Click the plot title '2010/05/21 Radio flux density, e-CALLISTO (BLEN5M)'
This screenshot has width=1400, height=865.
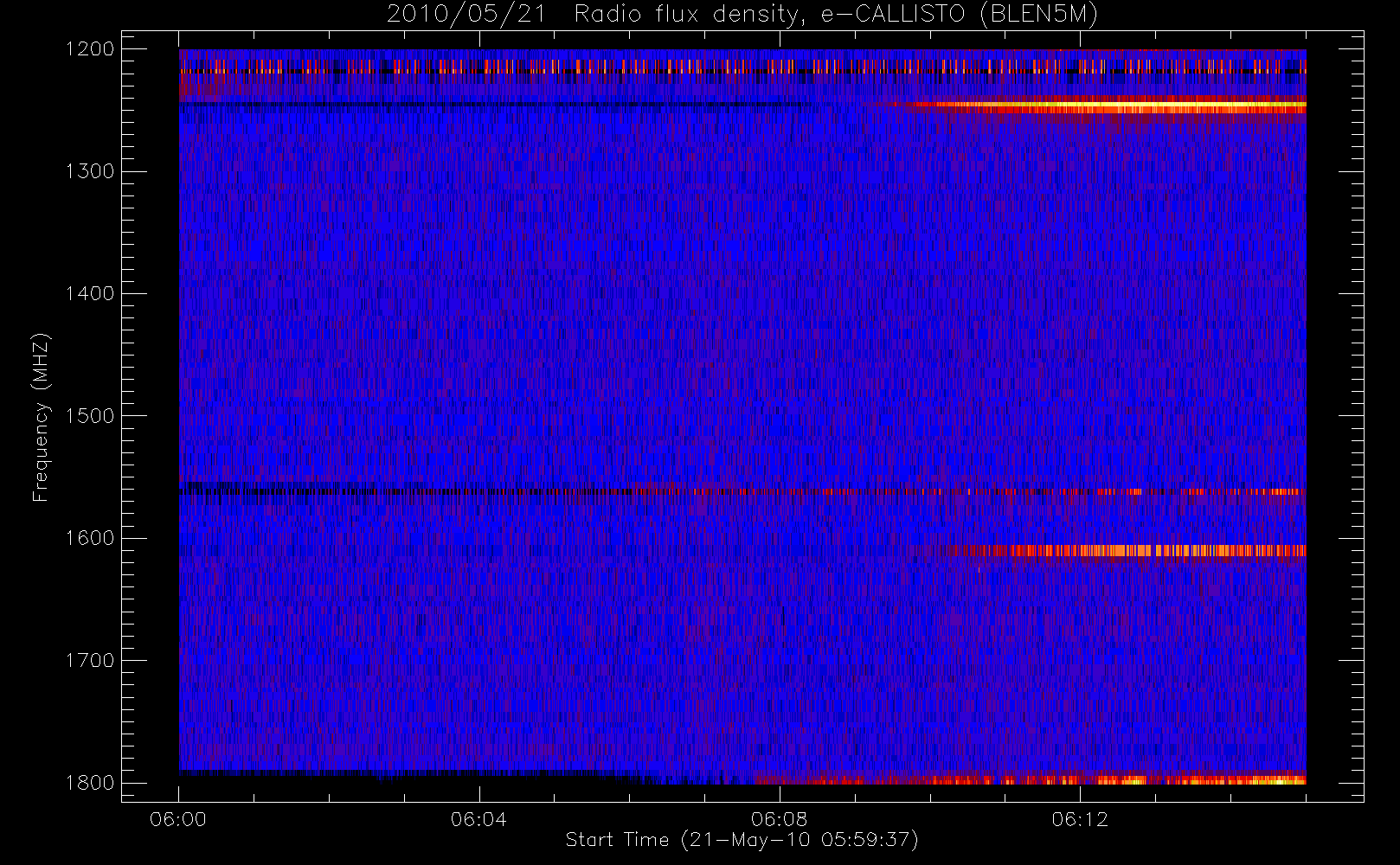tap(742, 15)
